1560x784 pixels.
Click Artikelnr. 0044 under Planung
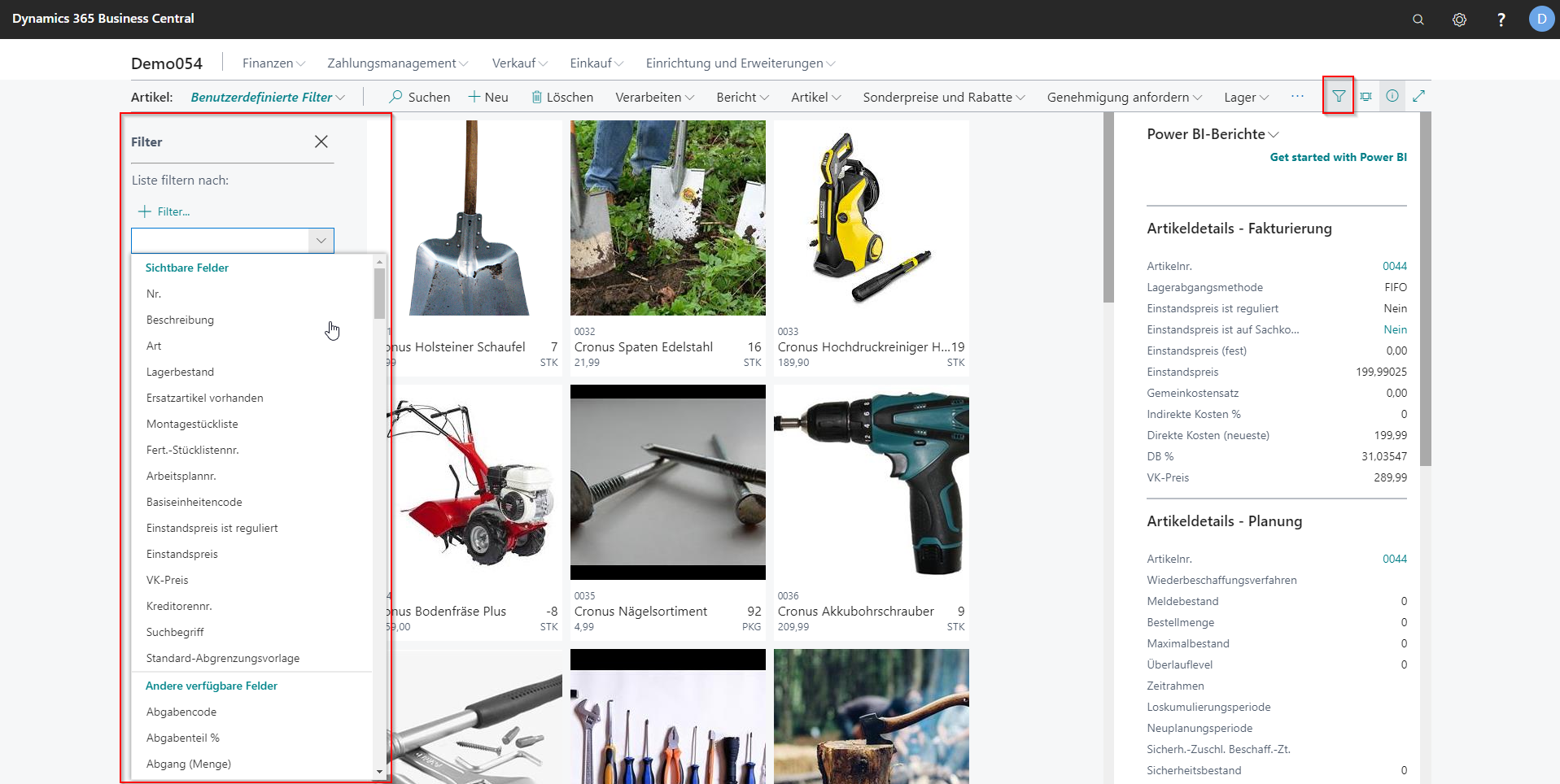pos(1394,559)
